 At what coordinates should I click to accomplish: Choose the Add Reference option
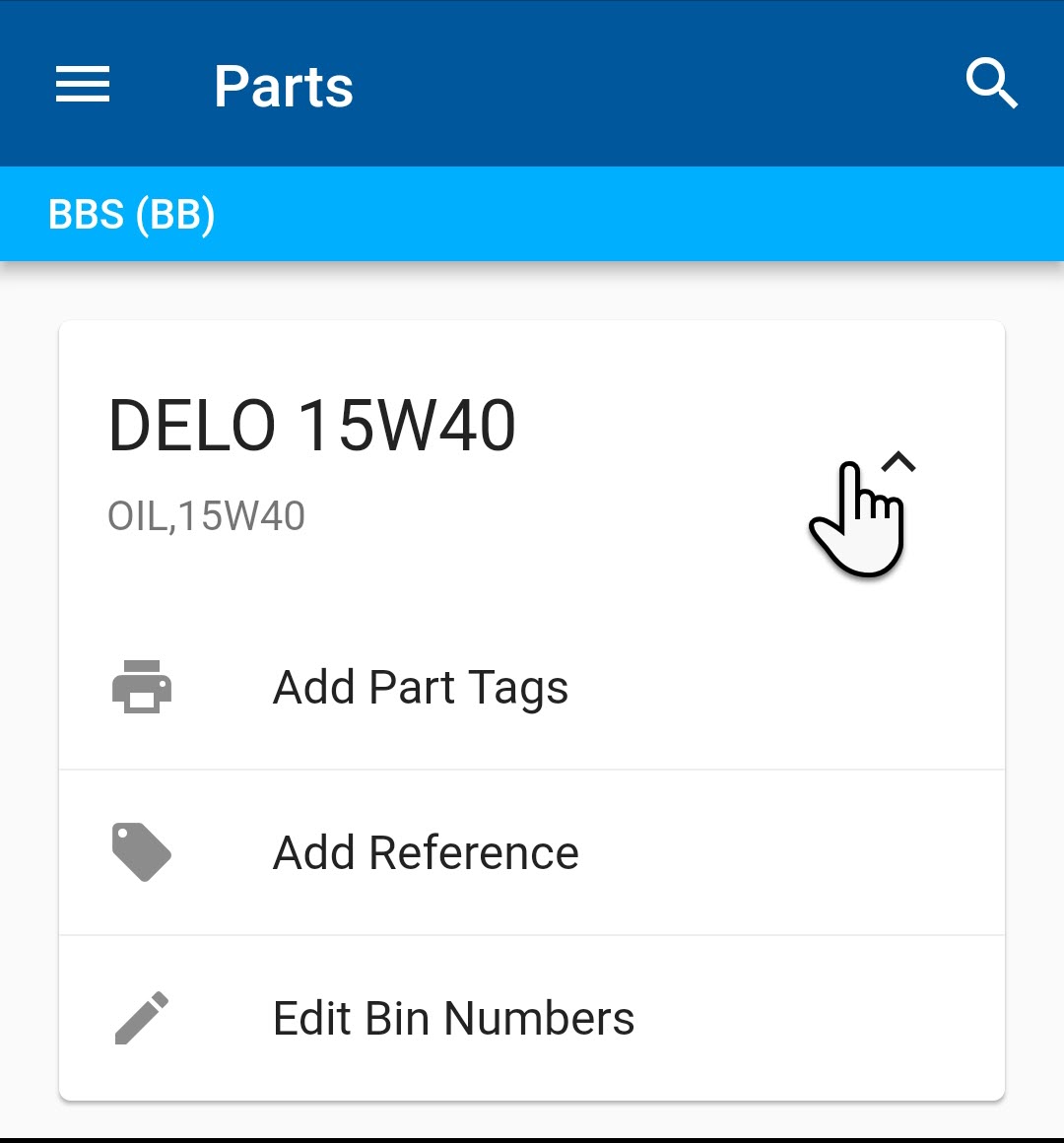426,853
